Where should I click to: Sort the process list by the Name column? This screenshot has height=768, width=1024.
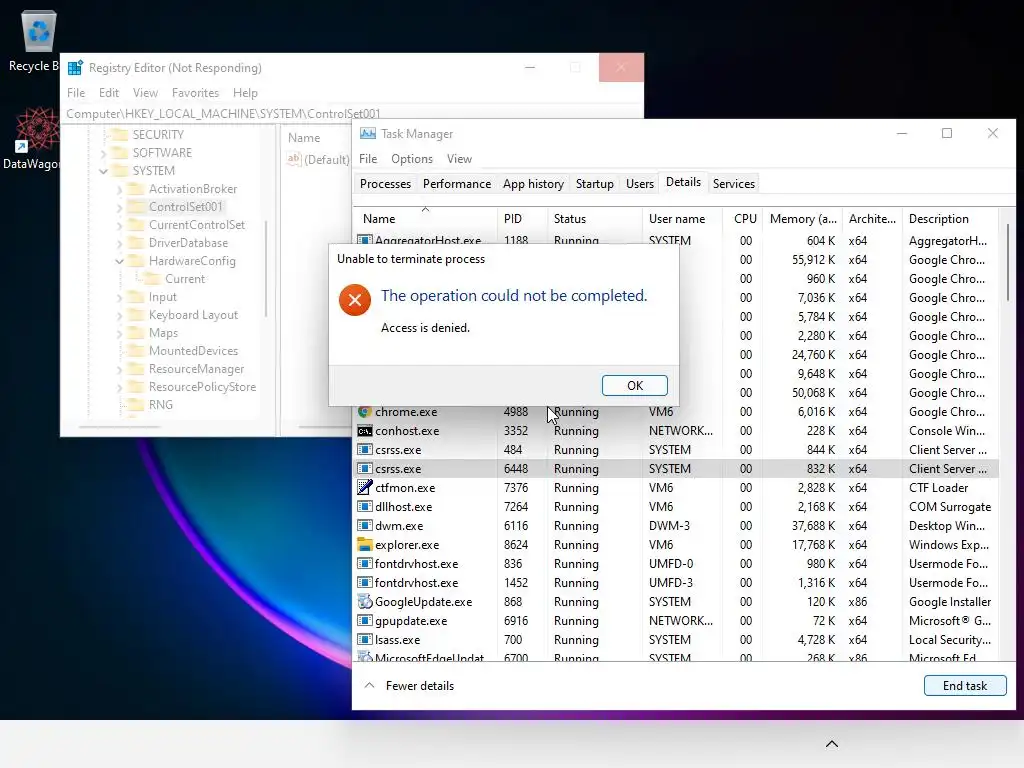tap(425, 219)
